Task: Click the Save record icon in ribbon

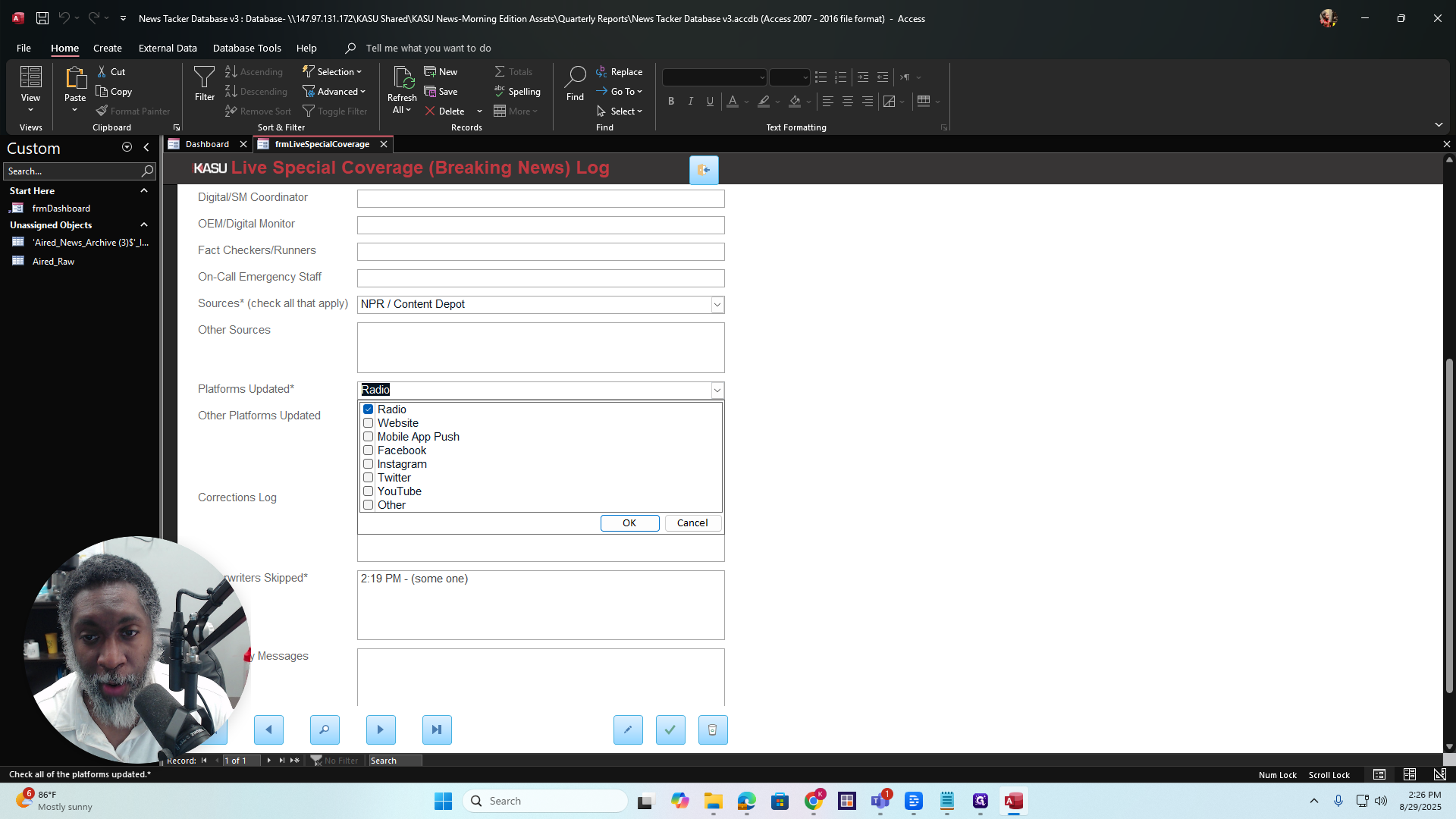Action: tap(430, 91)
